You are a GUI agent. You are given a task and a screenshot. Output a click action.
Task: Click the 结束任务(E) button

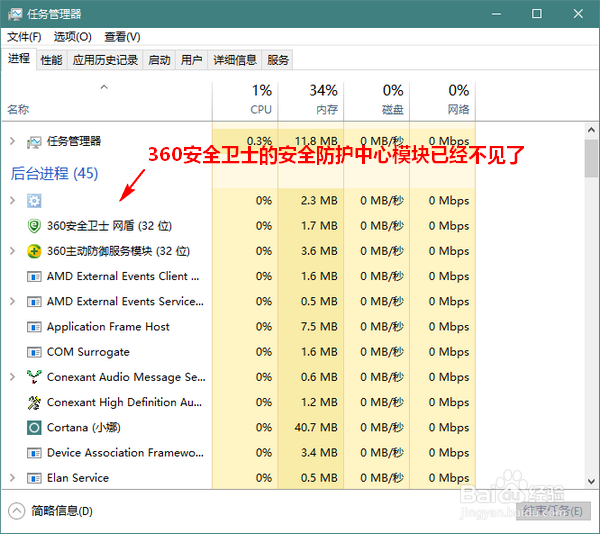coord(553,511)
